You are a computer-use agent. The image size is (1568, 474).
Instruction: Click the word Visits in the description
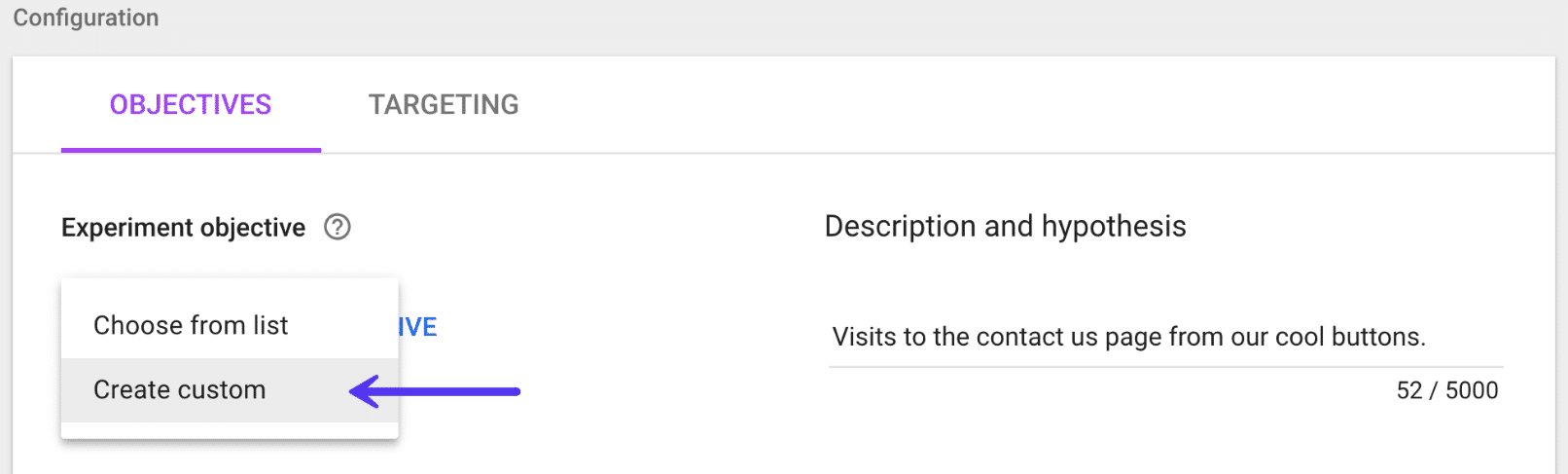click(x=864, y=337)
